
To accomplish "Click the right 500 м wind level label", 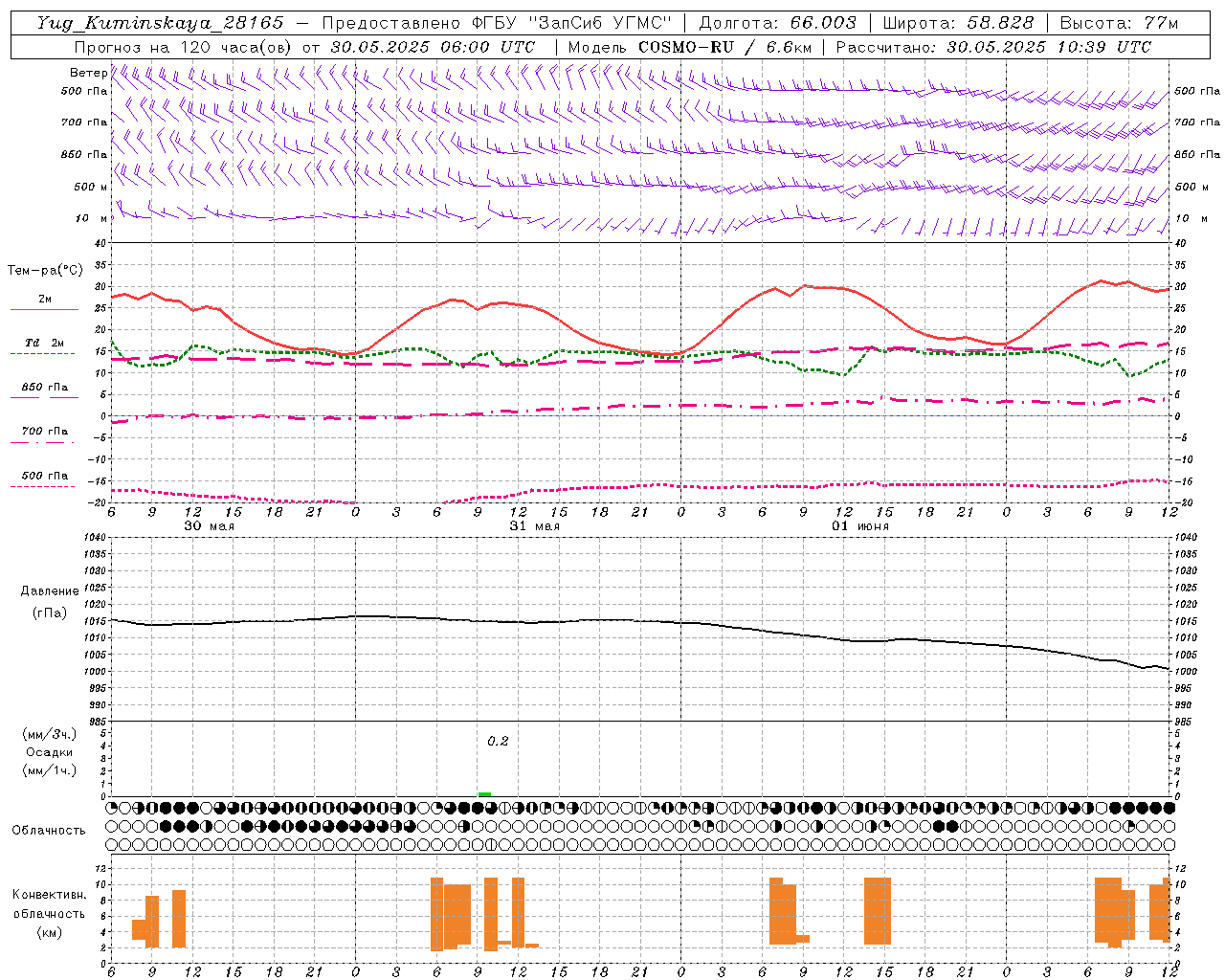I will point(1192,187).
